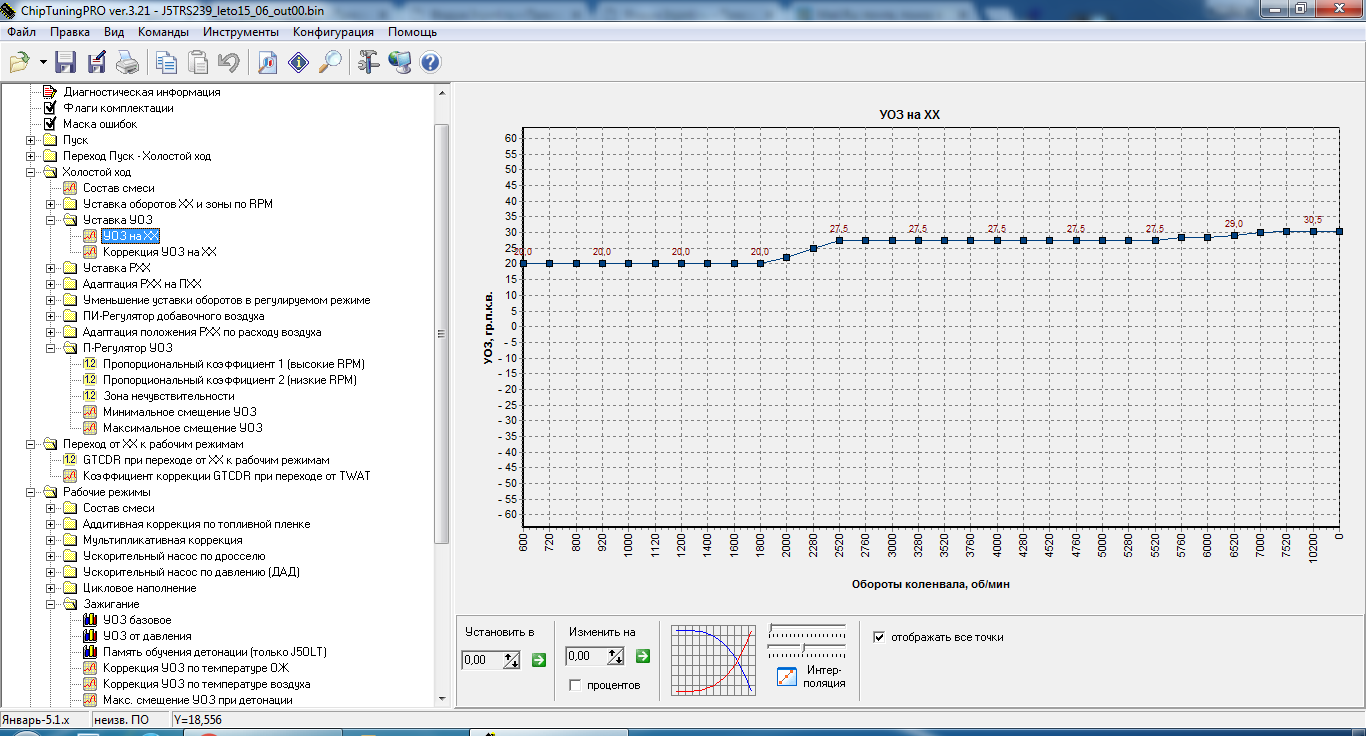This screenshot has height=736, width=1366.
Task: Click the bar chart icon beside УОЗ от давления
Action: (x=90, y=636)
